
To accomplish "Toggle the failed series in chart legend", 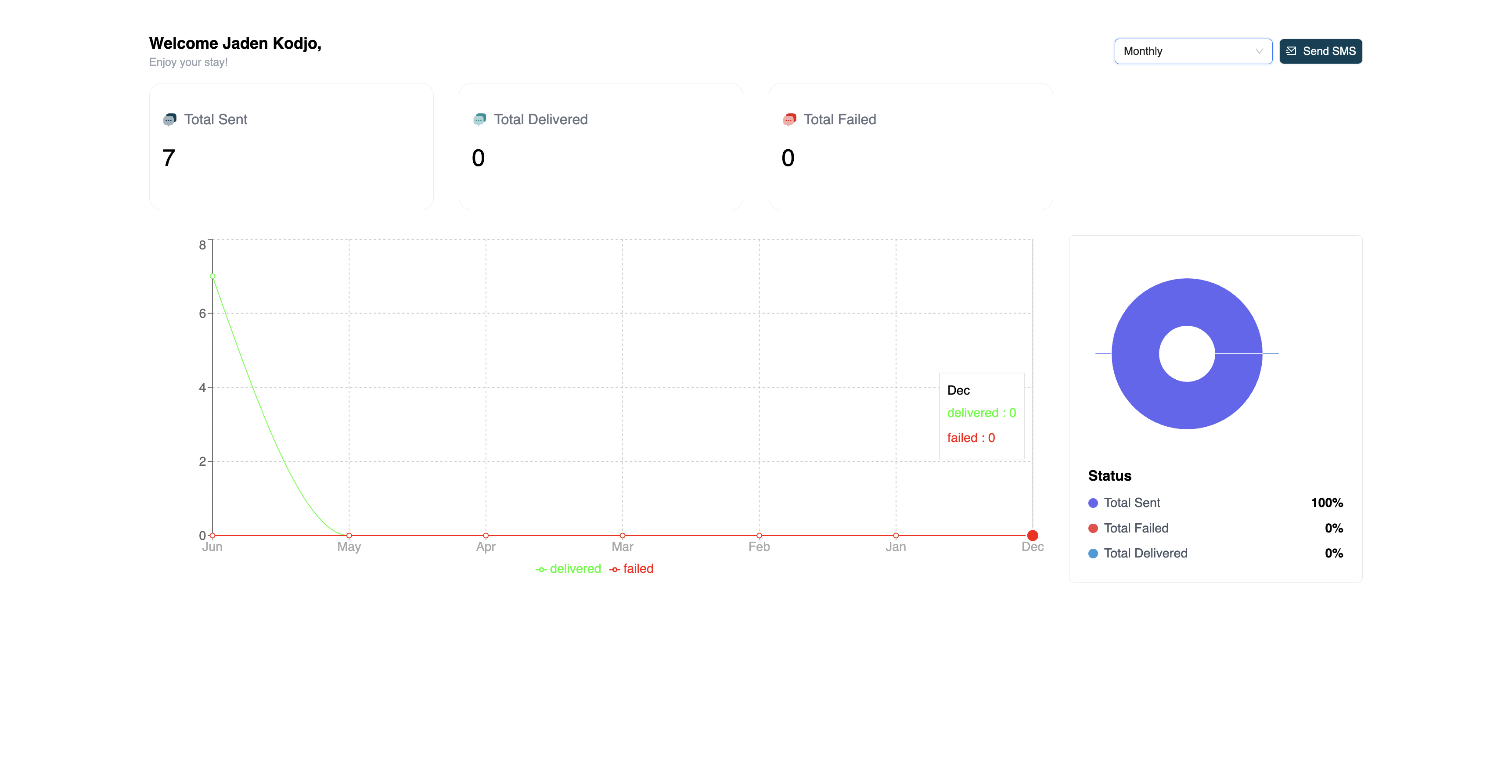I will (x=631, y=568).
